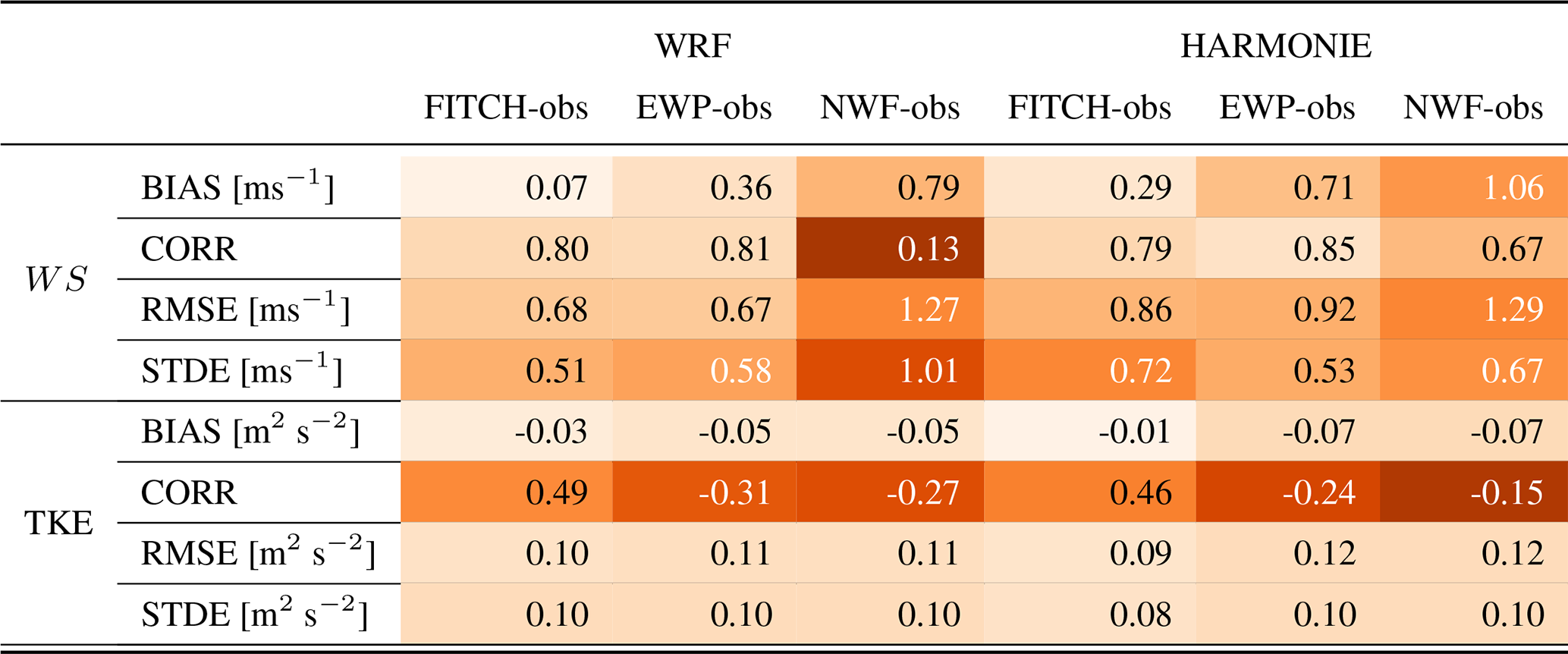Click the NWF-obs header under WRF
Screen dimensions: 1568x654
890,108
